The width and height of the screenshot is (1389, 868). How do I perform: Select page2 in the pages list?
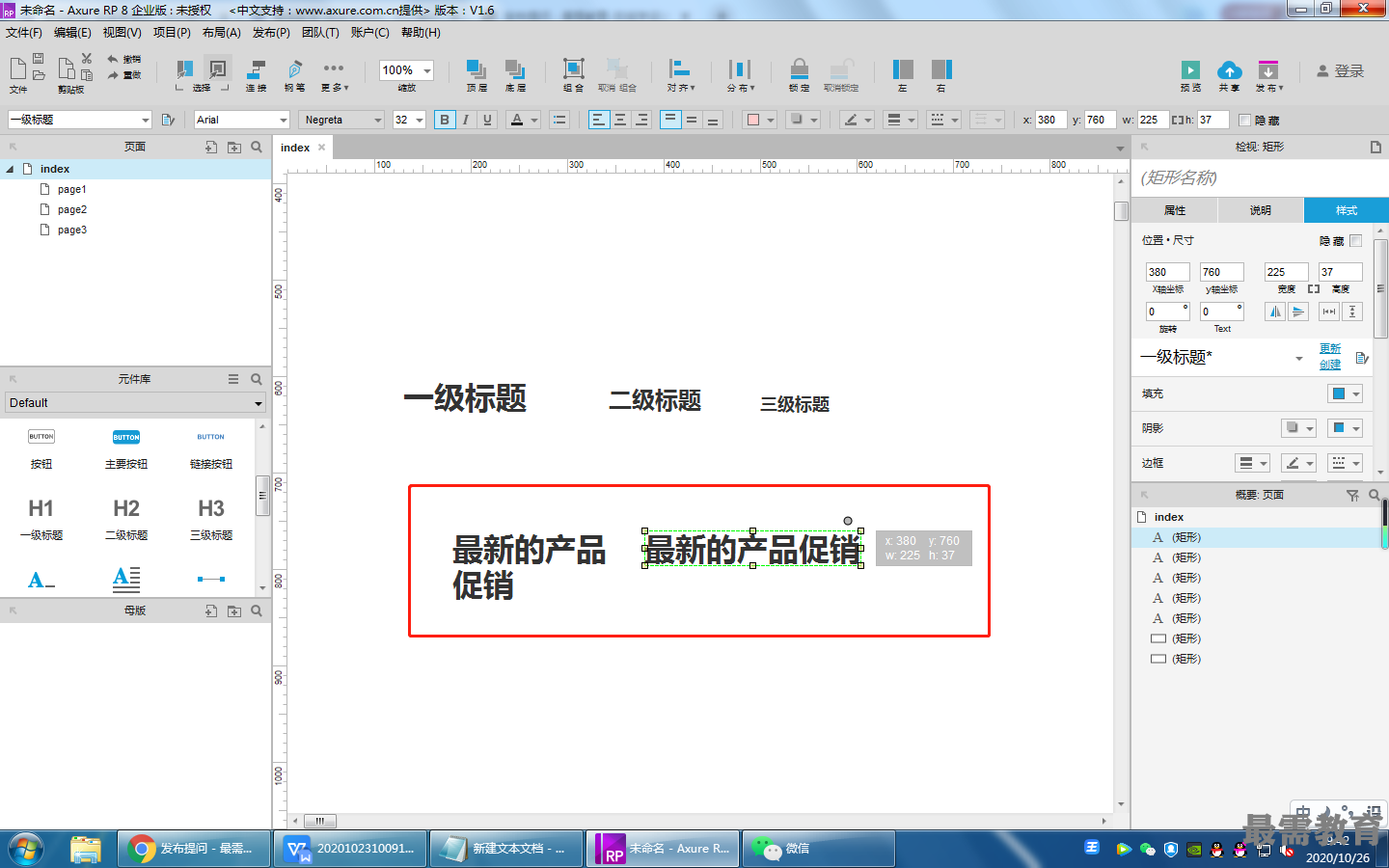pos(72,209)
